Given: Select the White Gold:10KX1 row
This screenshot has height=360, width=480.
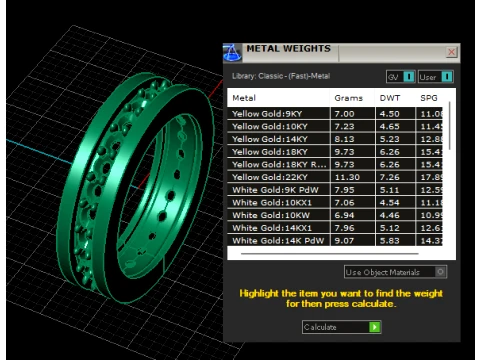Looking at the screenshot, I should [335, 202].
